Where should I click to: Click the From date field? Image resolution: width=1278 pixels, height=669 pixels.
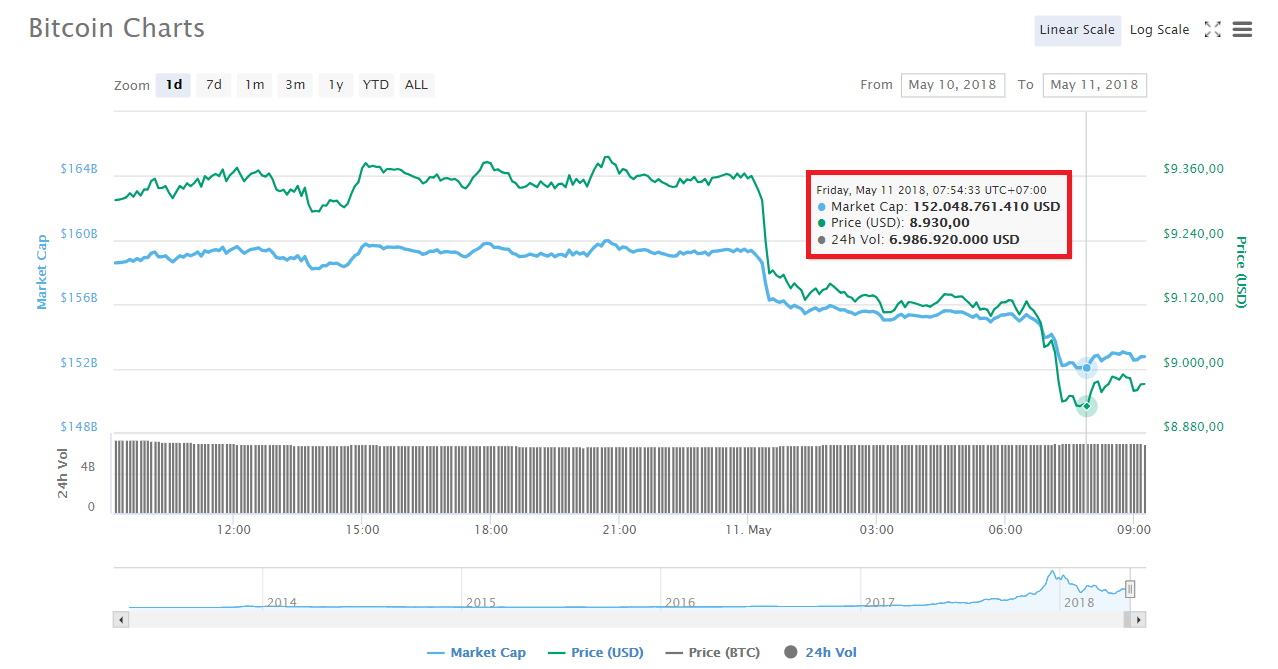[952, 85]
